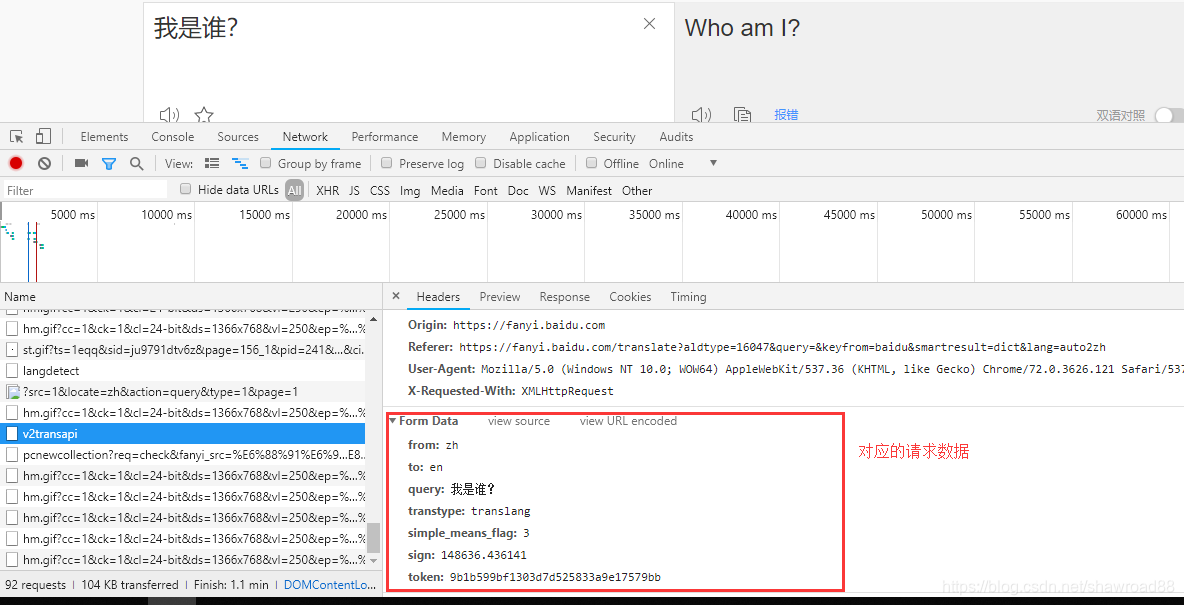Select the ?src=1&locate=zh request row

183,392
